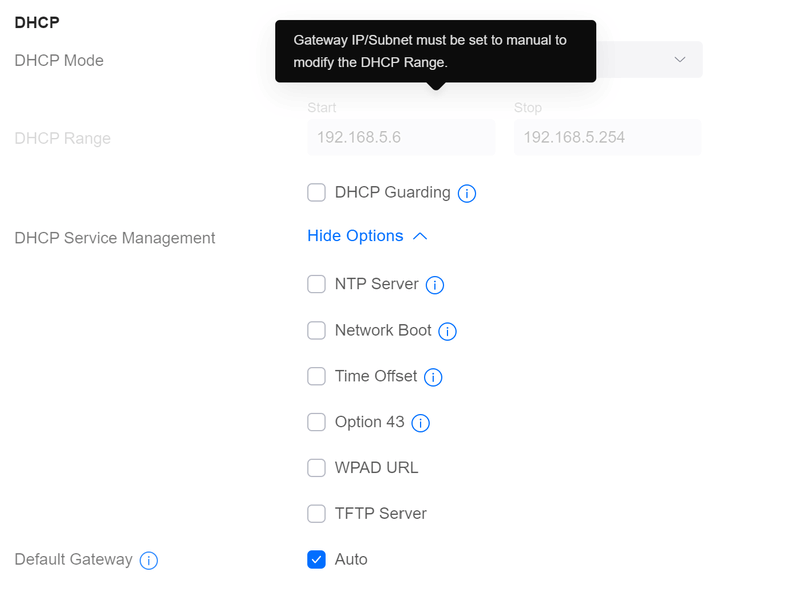This screenshot has width=800, height=591.
Task: Click the Option 43 info icon
Action: [x=421, y=423]
